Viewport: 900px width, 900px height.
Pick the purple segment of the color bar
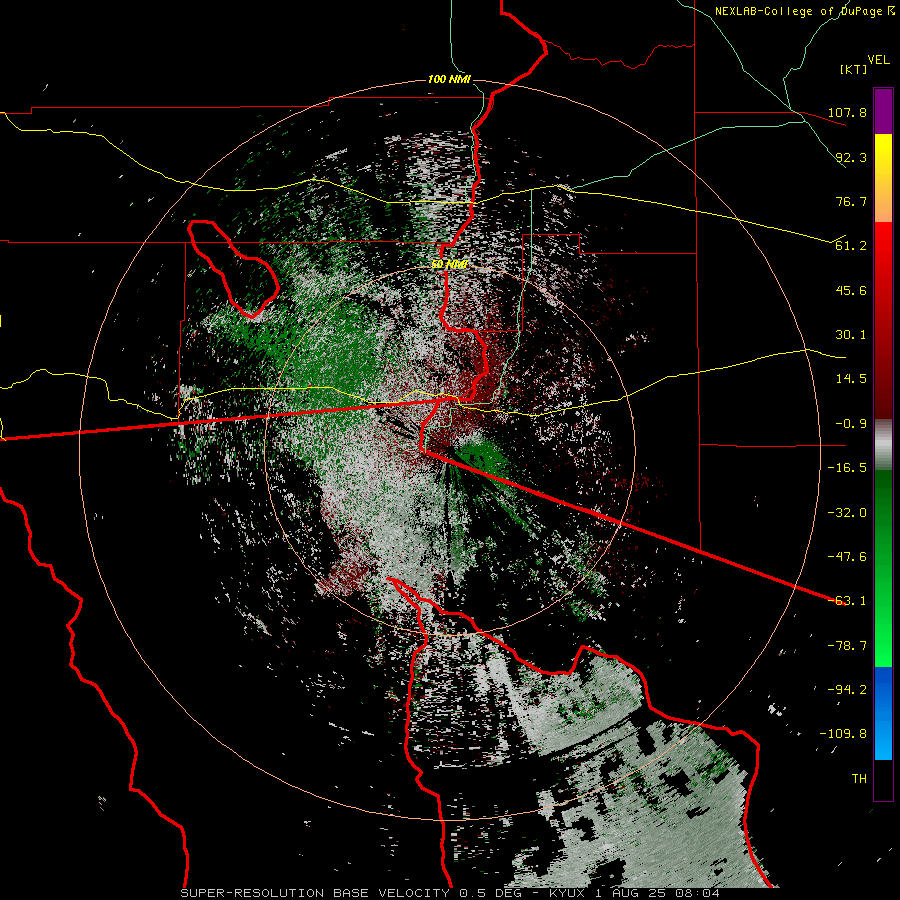[x=883, y=112]
